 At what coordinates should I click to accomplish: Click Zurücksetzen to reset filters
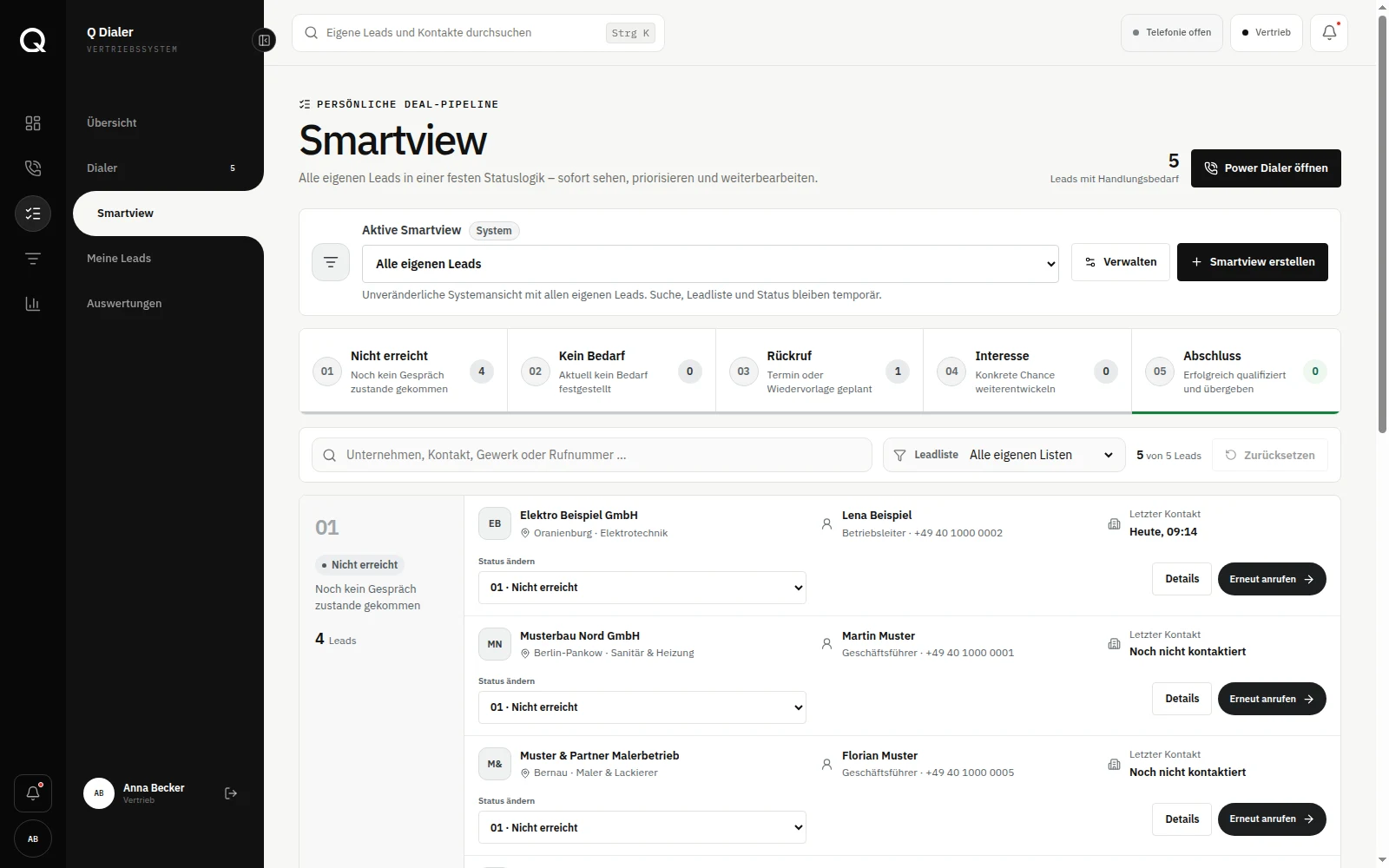coord(1270,456)
